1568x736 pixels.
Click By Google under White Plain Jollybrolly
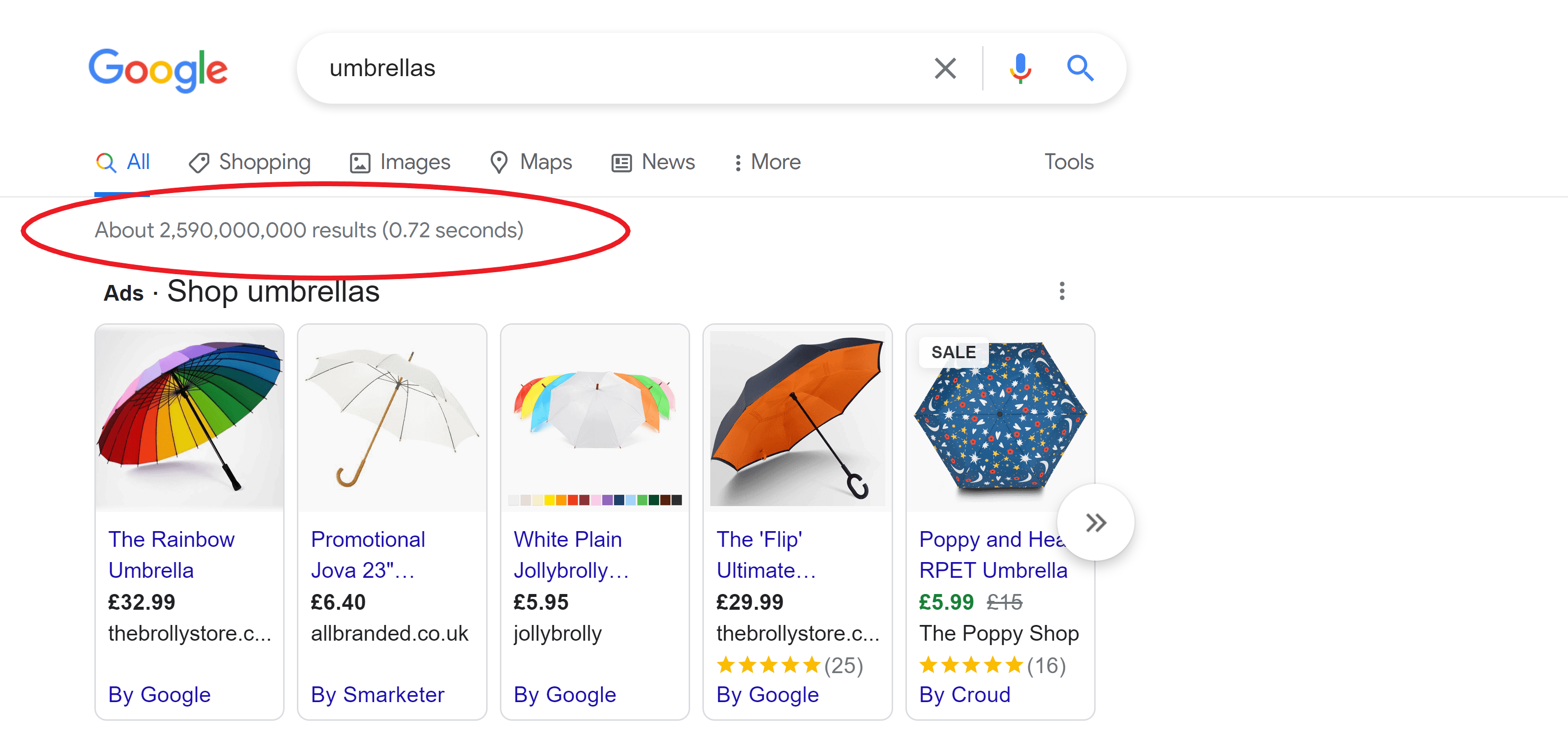(x=565, y=695)
